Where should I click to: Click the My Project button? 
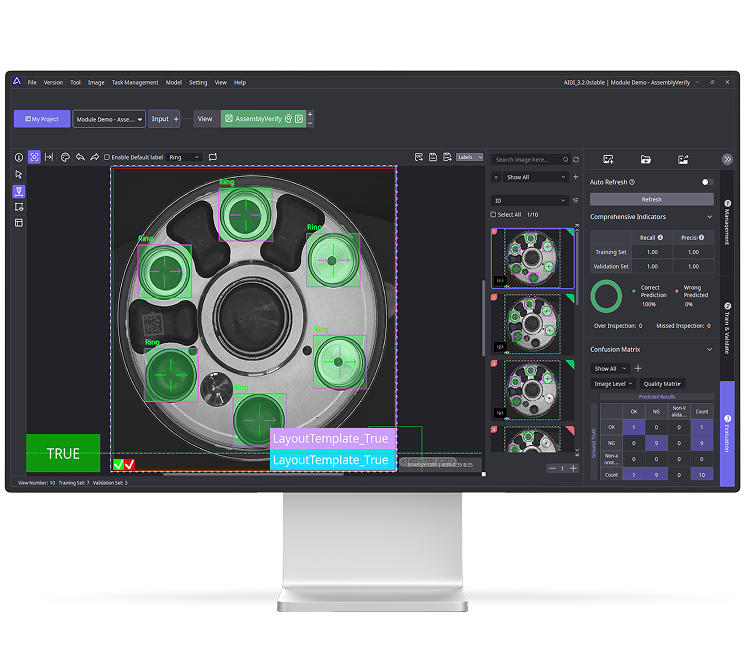42,118
